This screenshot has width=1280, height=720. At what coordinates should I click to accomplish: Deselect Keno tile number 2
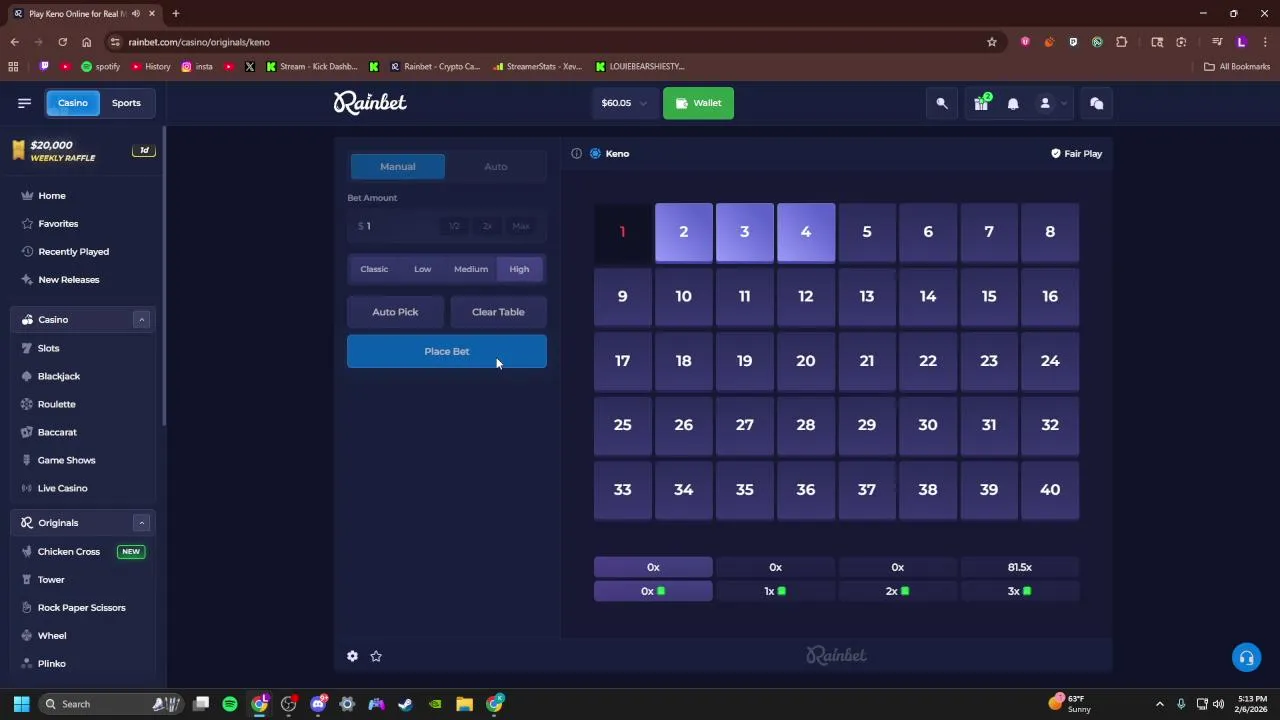[x=684, y=232]
